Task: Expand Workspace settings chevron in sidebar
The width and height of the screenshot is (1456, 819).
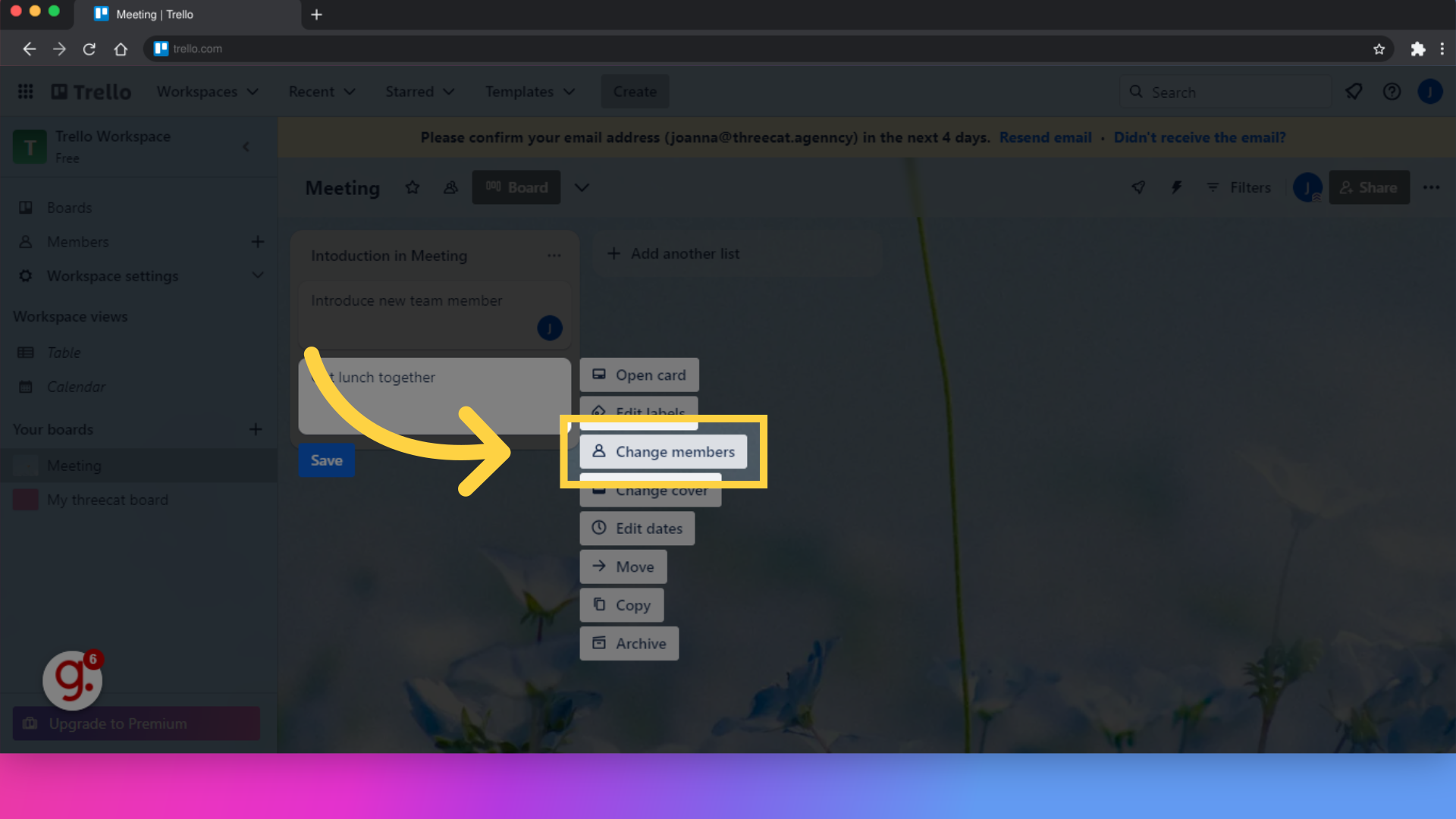Action: pos(258,275)
